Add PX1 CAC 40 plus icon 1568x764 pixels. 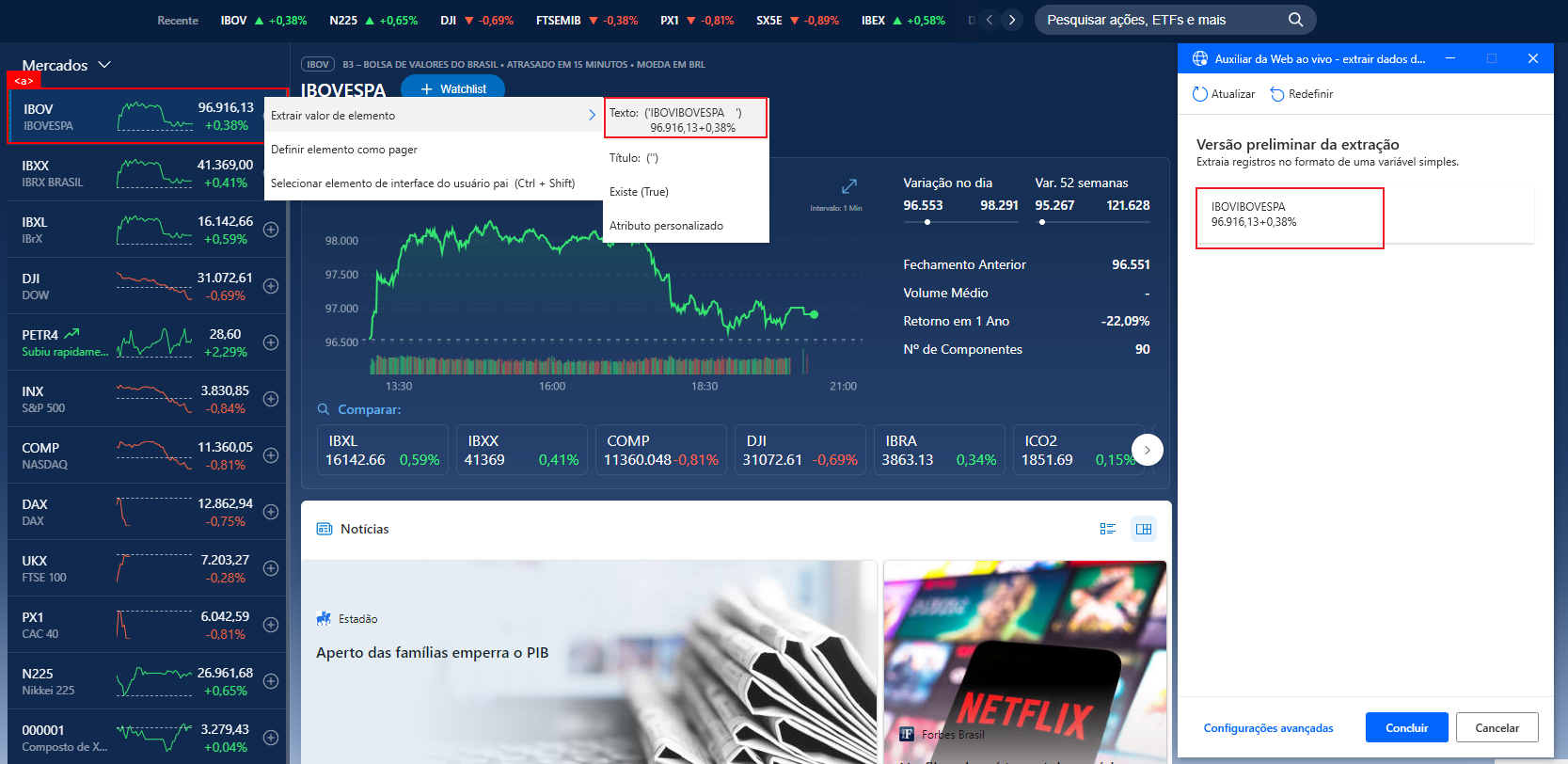[x=271, y=625]
